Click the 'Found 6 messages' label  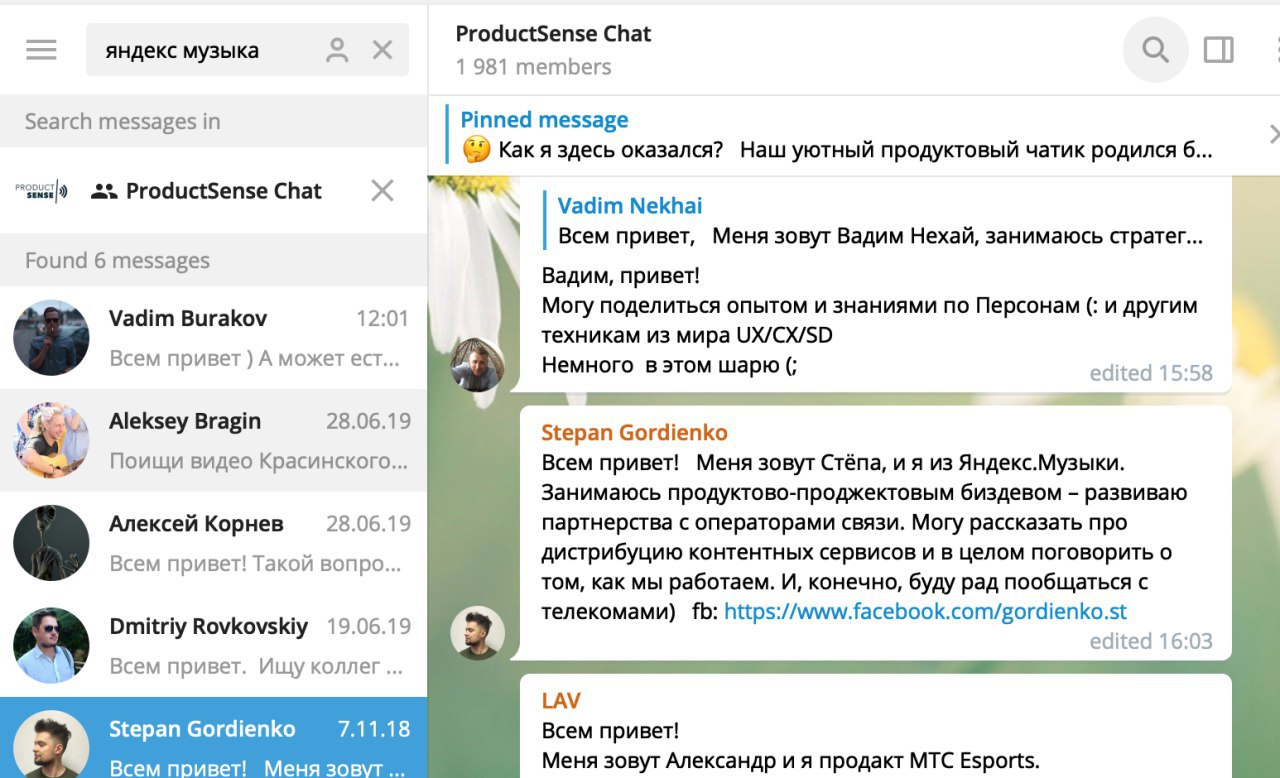click(117, 261)
